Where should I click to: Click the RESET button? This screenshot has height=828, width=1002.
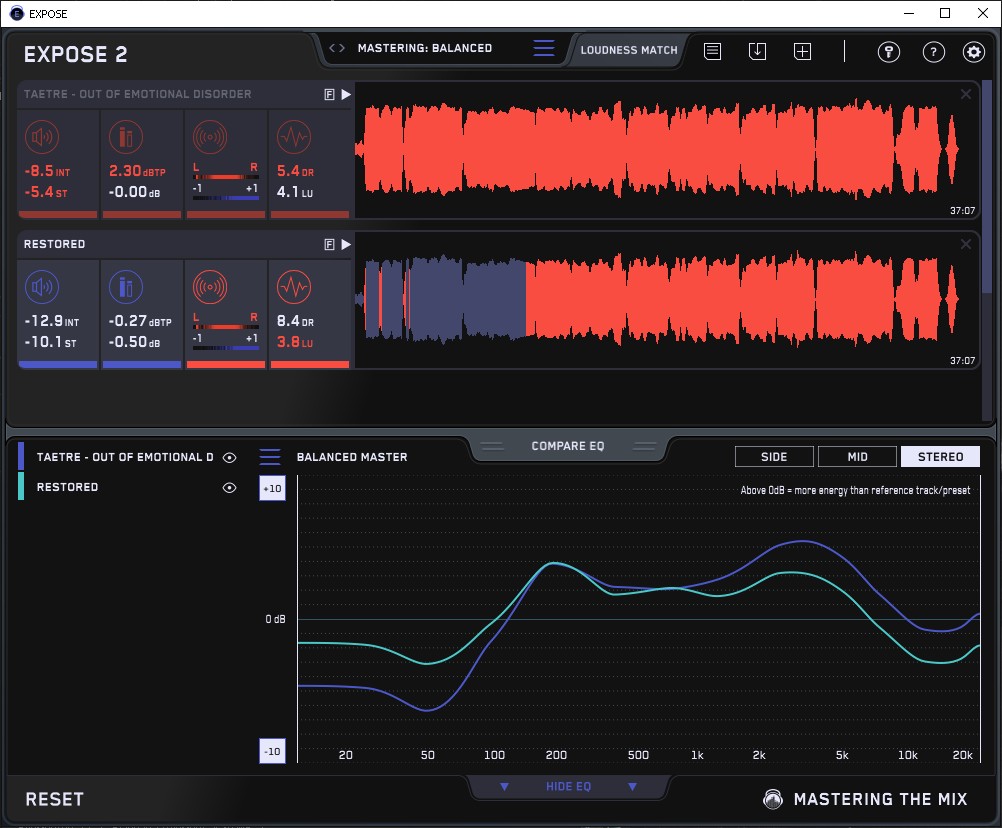click(54, 799)
